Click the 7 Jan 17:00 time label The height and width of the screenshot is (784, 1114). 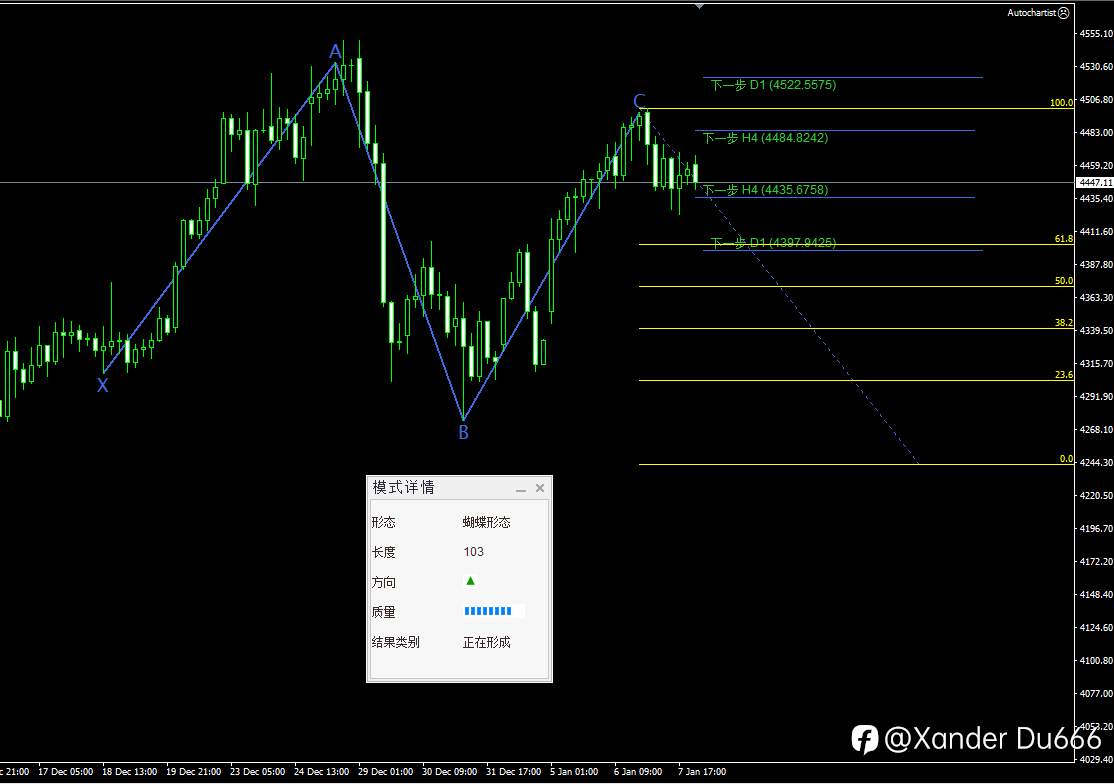pyautogui.click(x=702, y=771)
